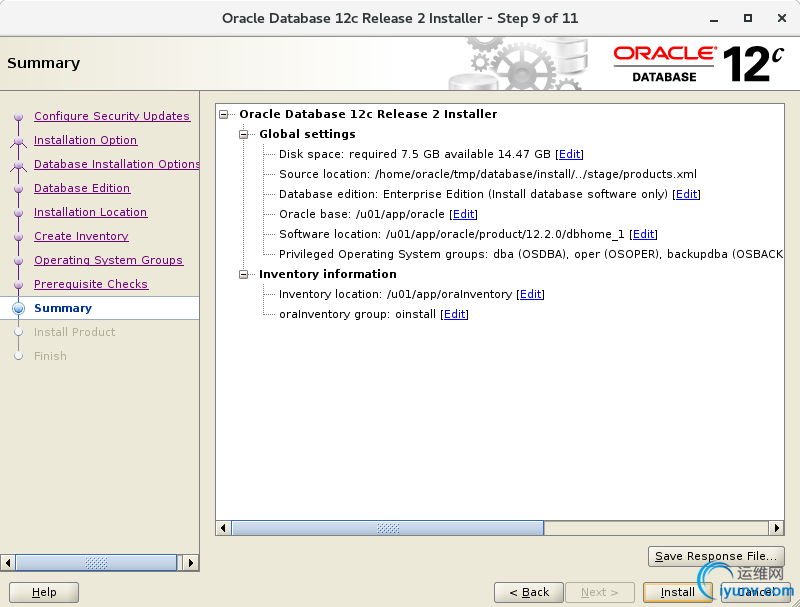Open the Configure Security Updates step

(x=112, y=116)
